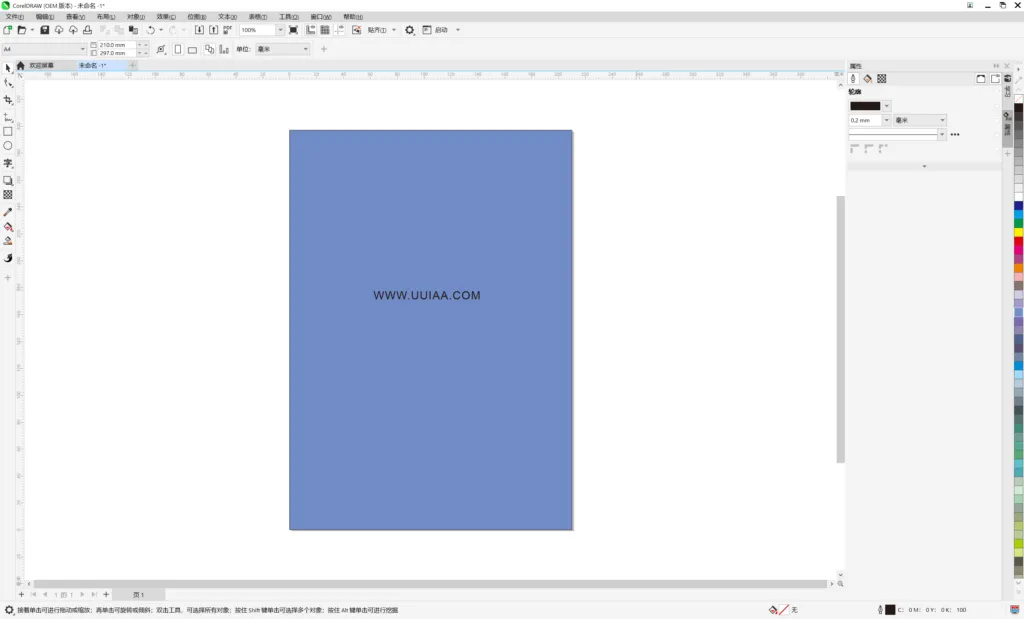Toggle apply layout to all pages icon
Image resolution: width=1024 pixels, height=619 pixels.
tap(209, 49)
